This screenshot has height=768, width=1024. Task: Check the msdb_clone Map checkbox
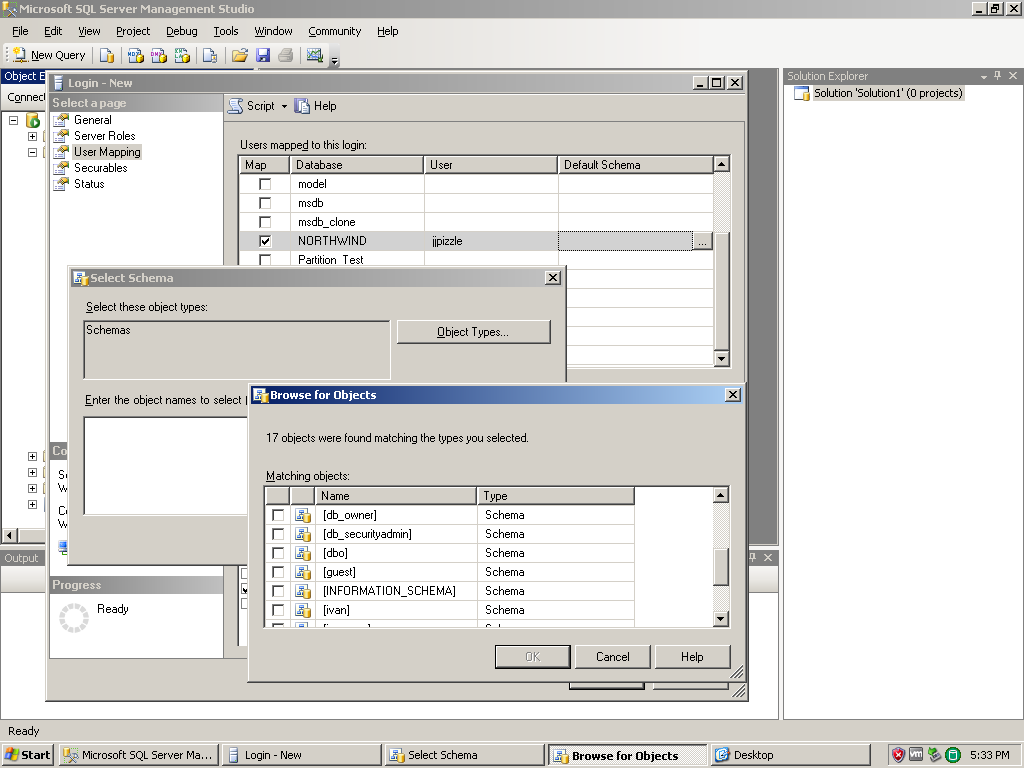(x=264, y=222)
